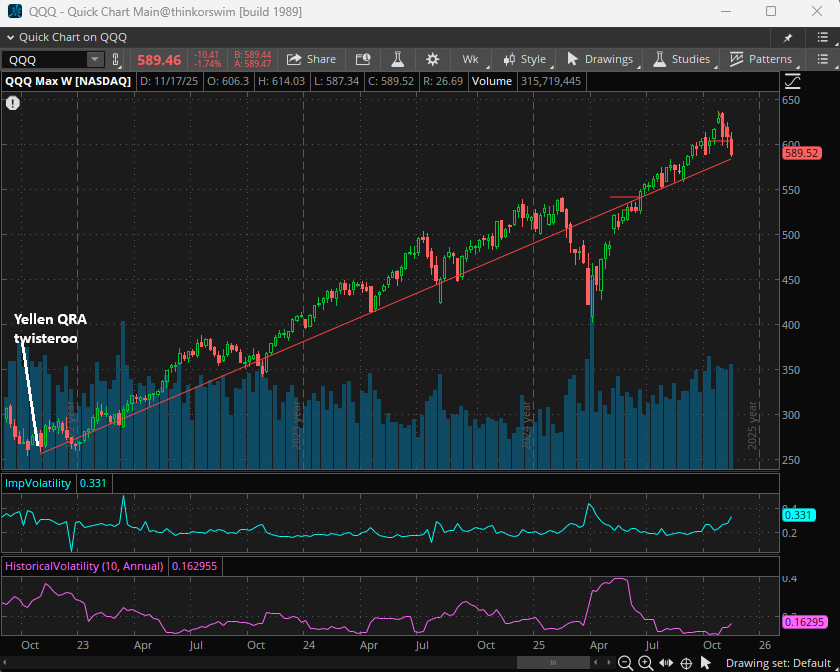Click the 0.162955 historical volatility value
This screenshot has height=672, width=840.
point(194,566)
